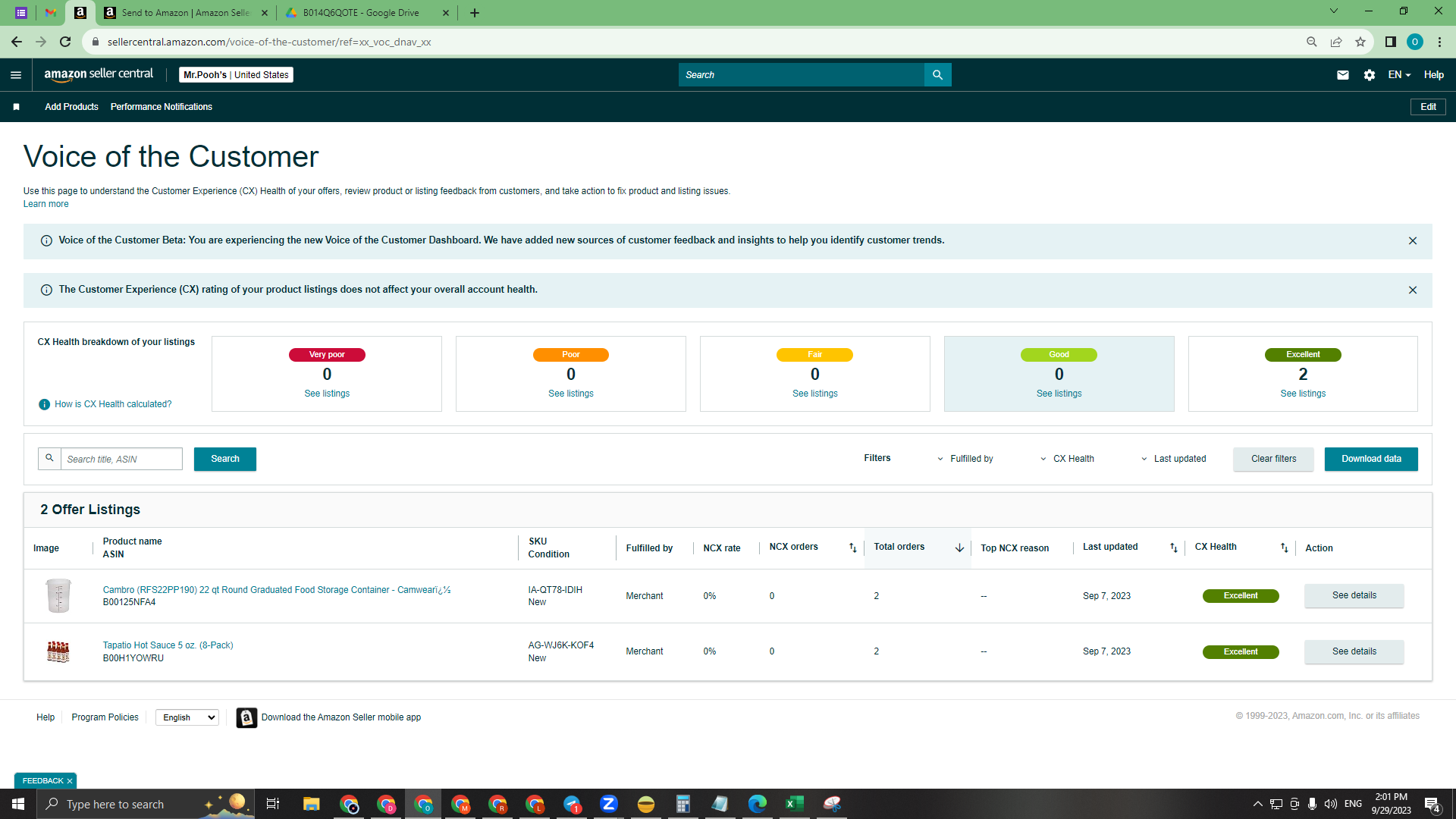Open the Seller Central hamburger menu

point(16,75)
